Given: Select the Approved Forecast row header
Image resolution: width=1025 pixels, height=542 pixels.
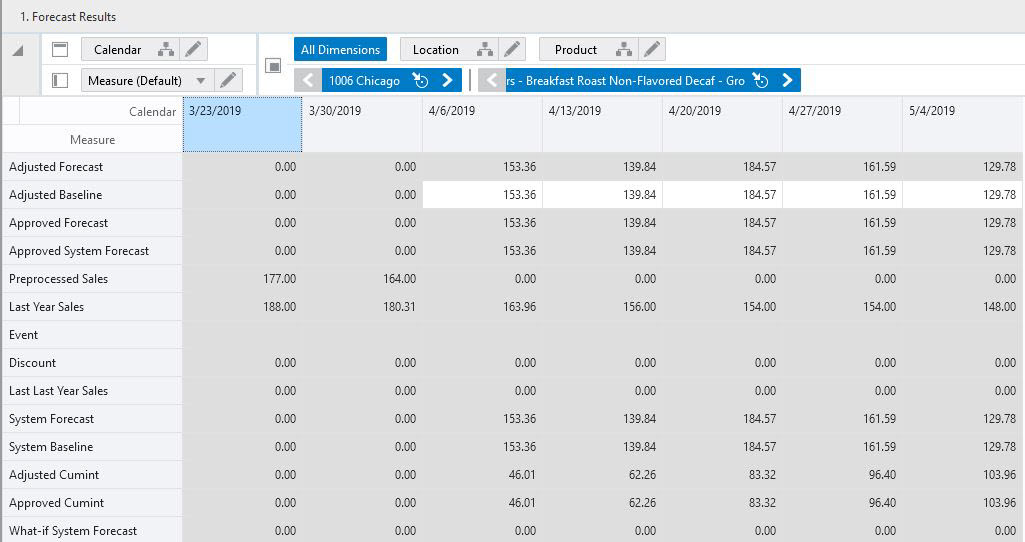Looking at the screenshot, I should [x=92, y=223].
